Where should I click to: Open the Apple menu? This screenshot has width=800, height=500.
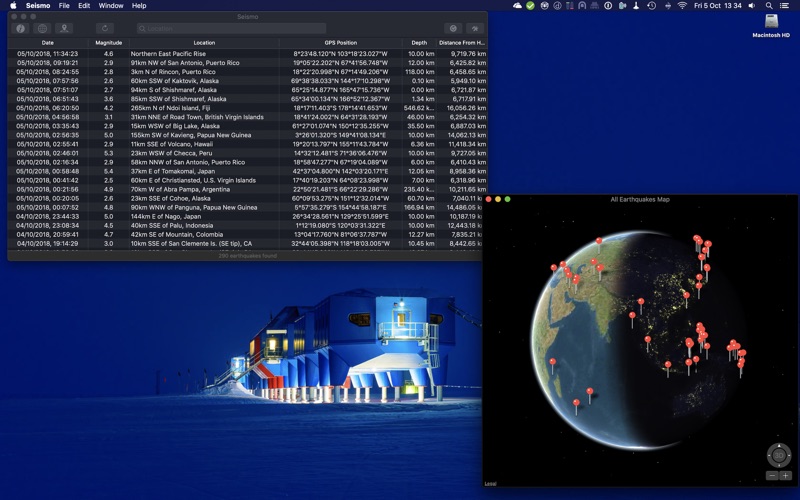[x=13, y=6]
